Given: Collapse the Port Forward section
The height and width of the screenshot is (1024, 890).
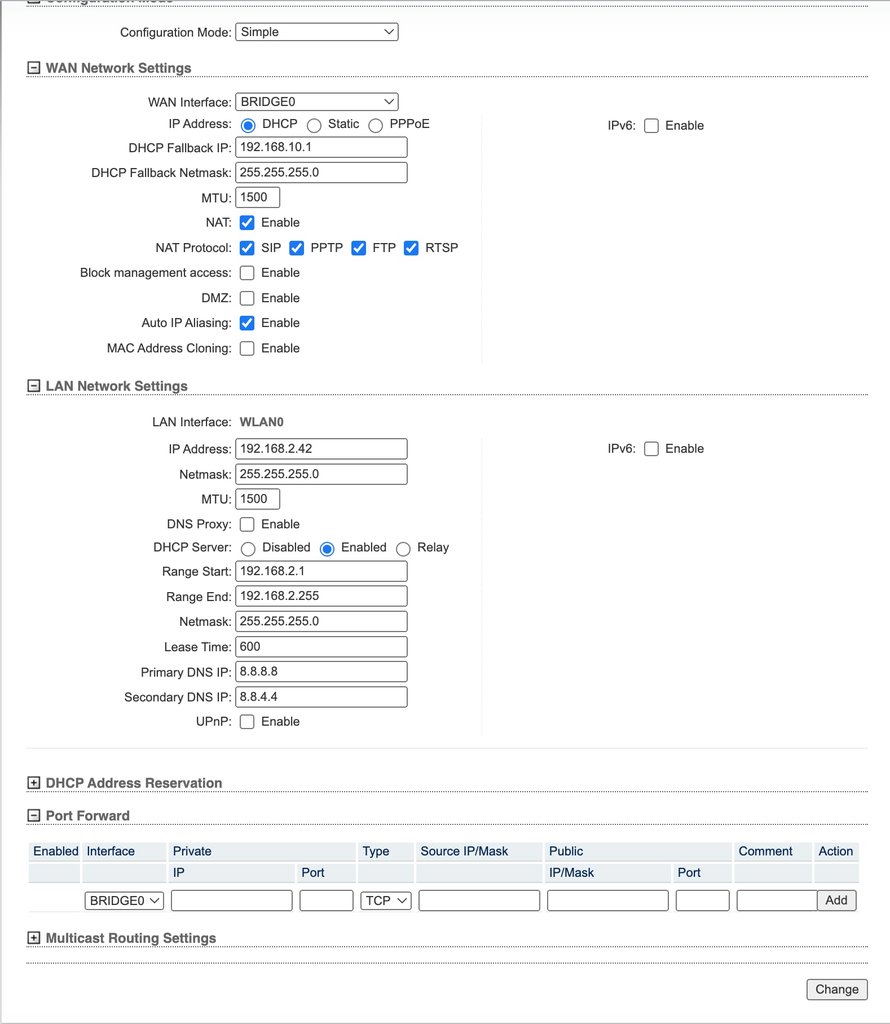Looking at the screenshot, I should [x=34, y=816].
